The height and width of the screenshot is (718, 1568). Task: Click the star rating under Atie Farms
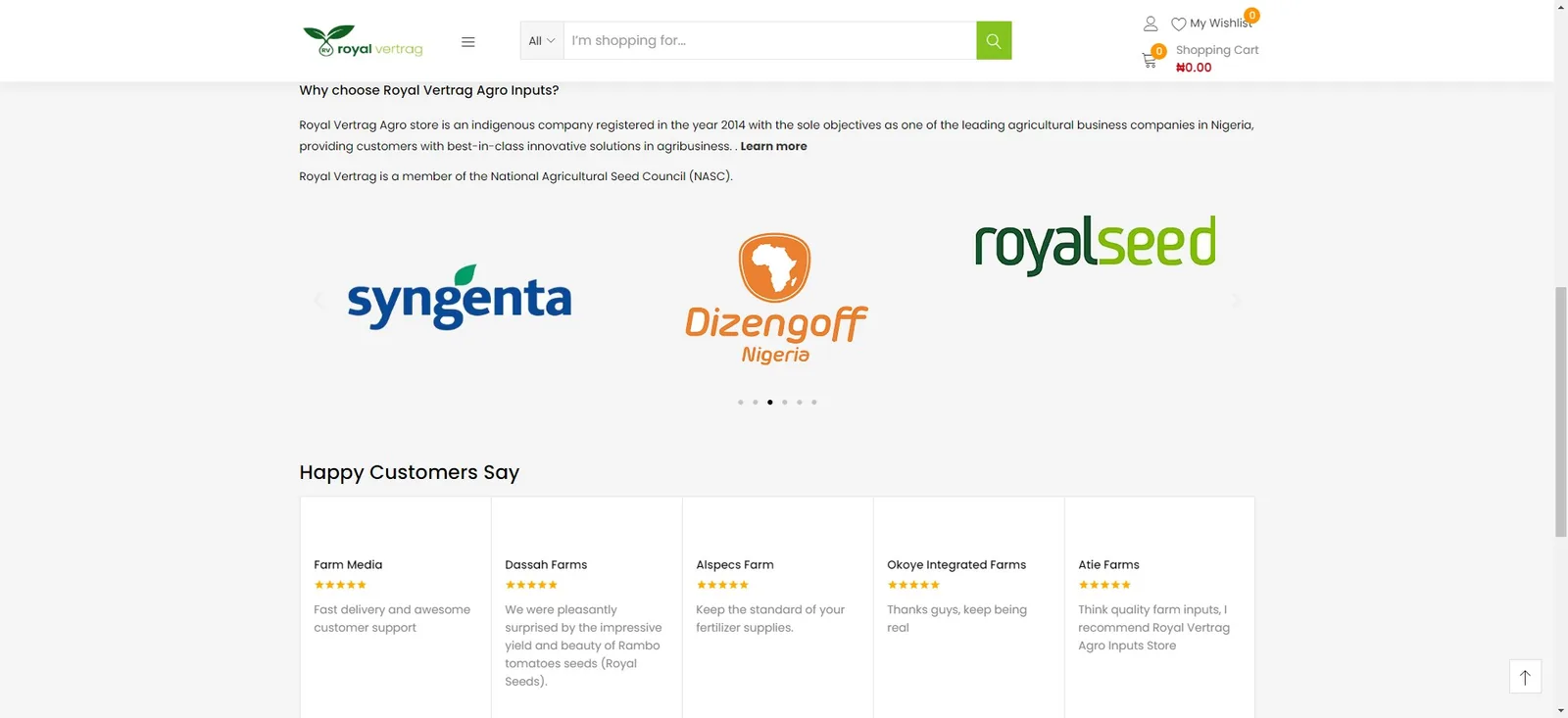coord(1104,585)
